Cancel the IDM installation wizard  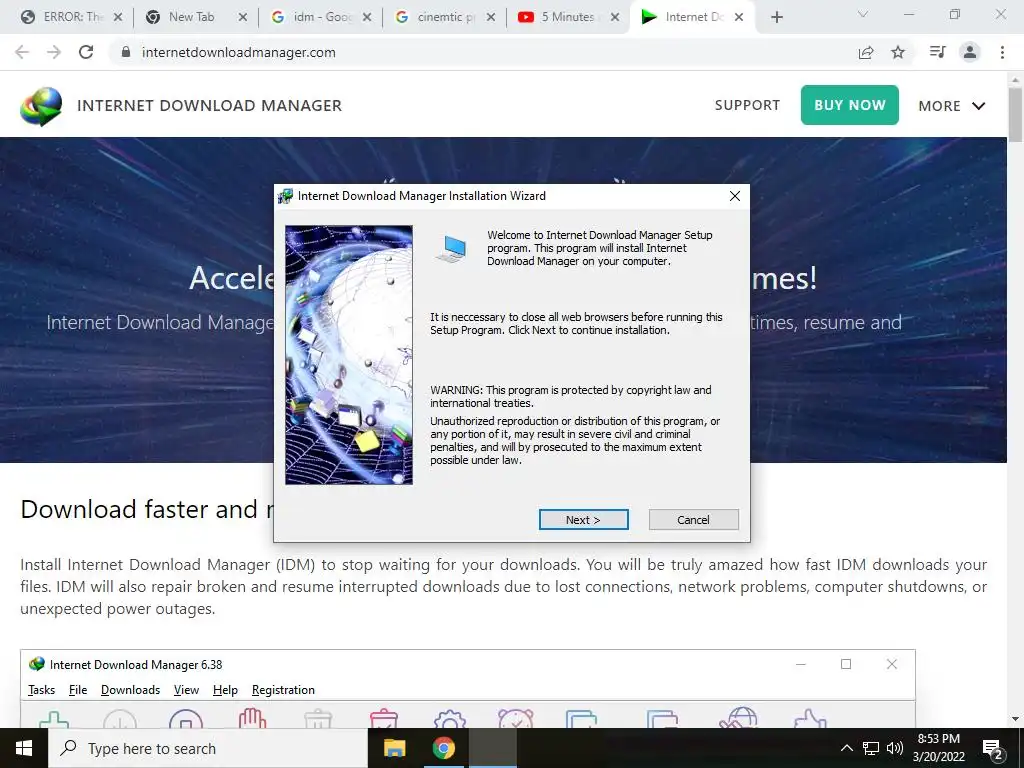[694, 520]
